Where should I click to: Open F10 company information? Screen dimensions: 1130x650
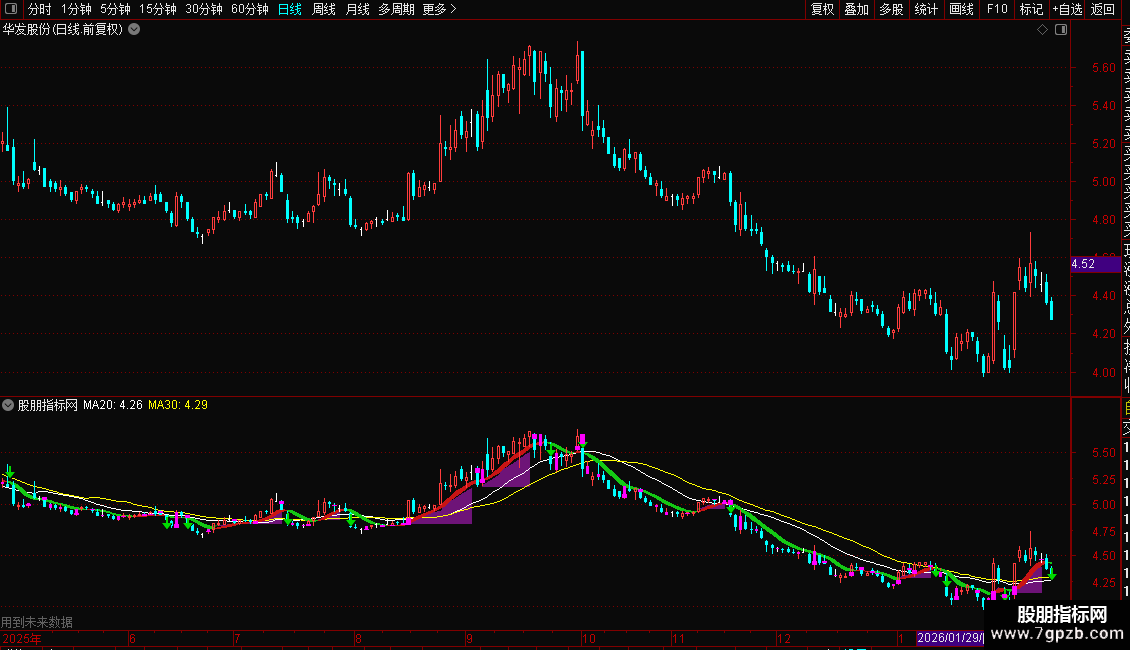point(997,9)
